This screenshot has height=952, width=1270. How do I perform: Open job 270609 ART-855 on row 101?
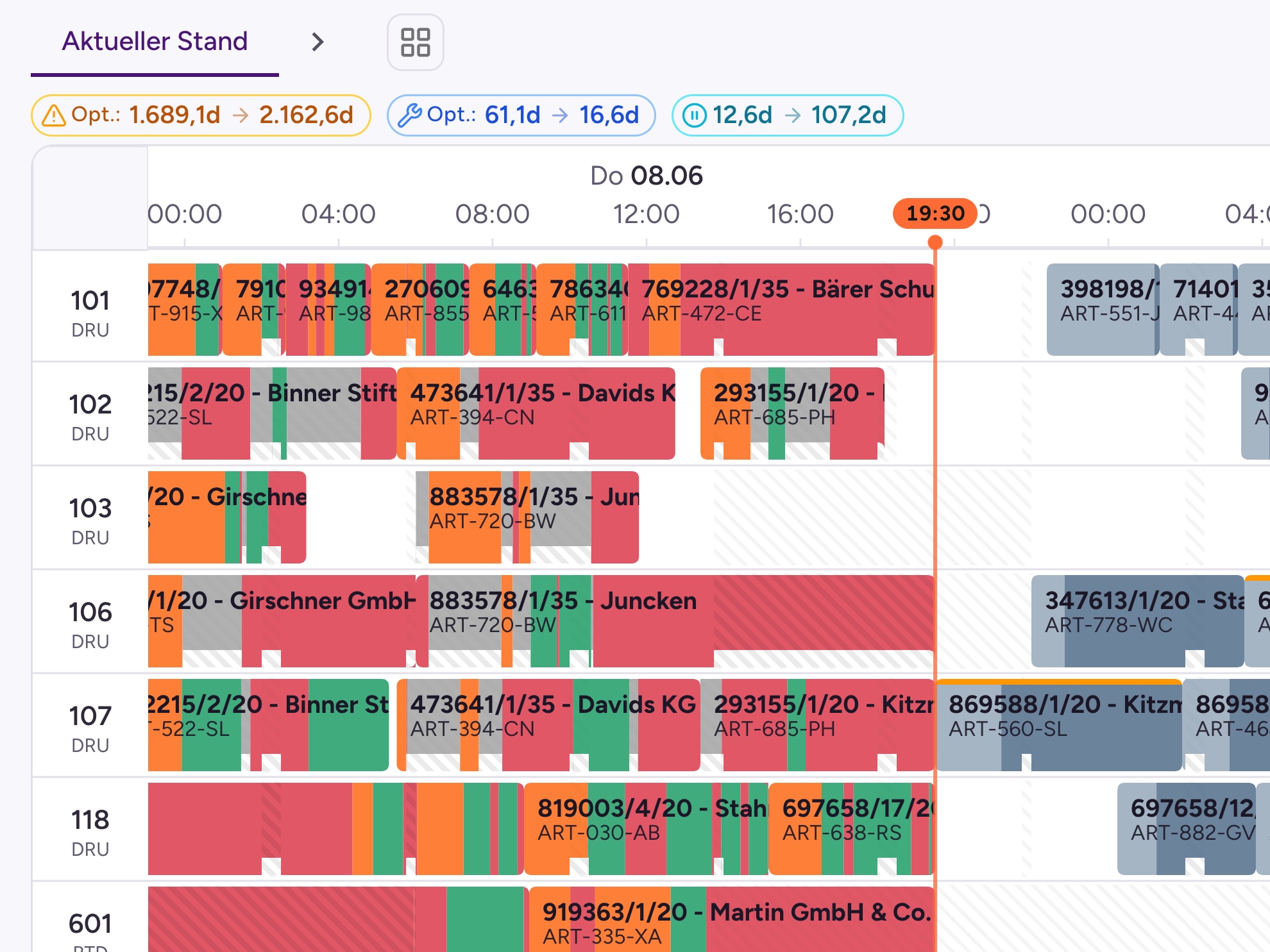point(420,309)
